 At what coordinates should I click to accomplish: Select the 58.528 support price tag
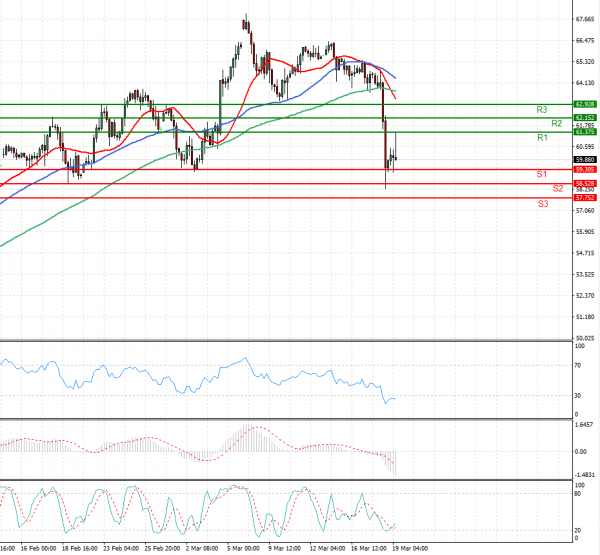click(585, 184)
